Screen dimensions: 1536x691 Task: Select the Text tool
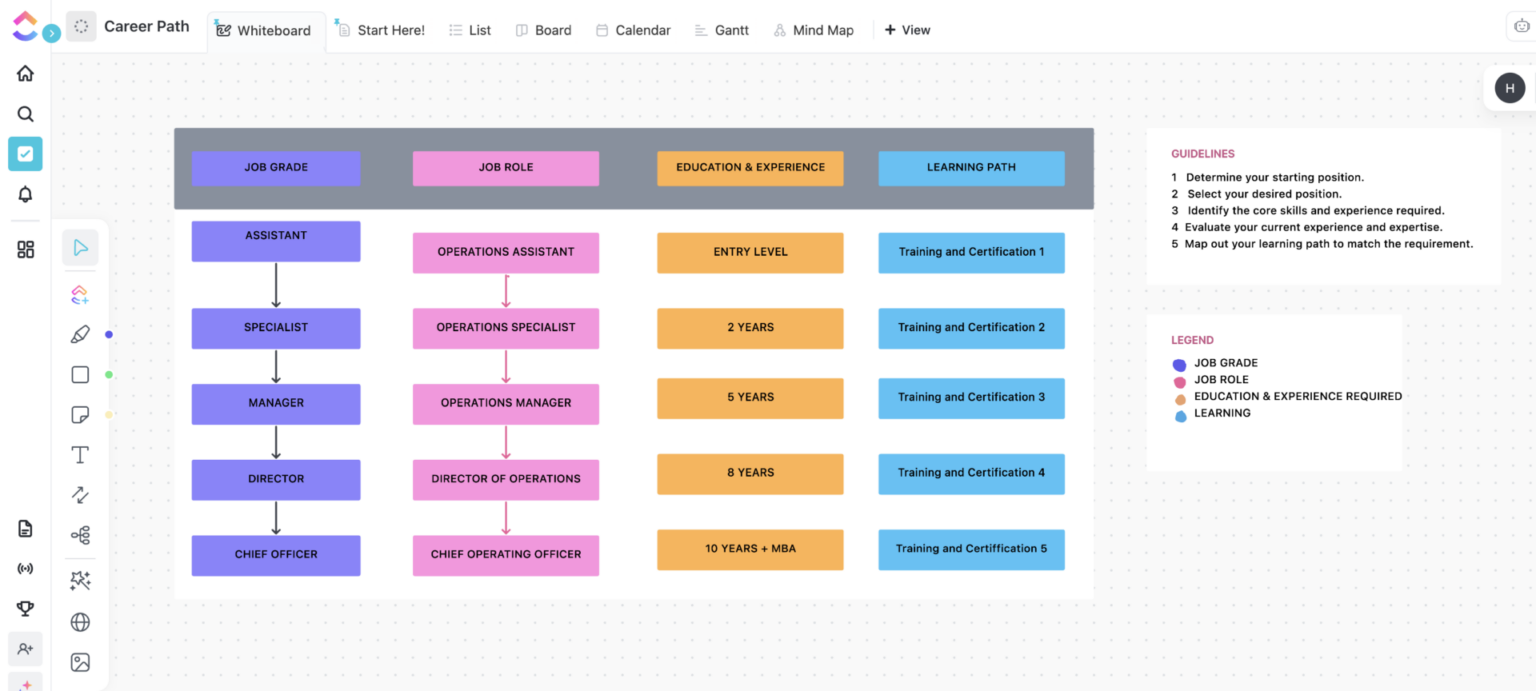(80, 454)
